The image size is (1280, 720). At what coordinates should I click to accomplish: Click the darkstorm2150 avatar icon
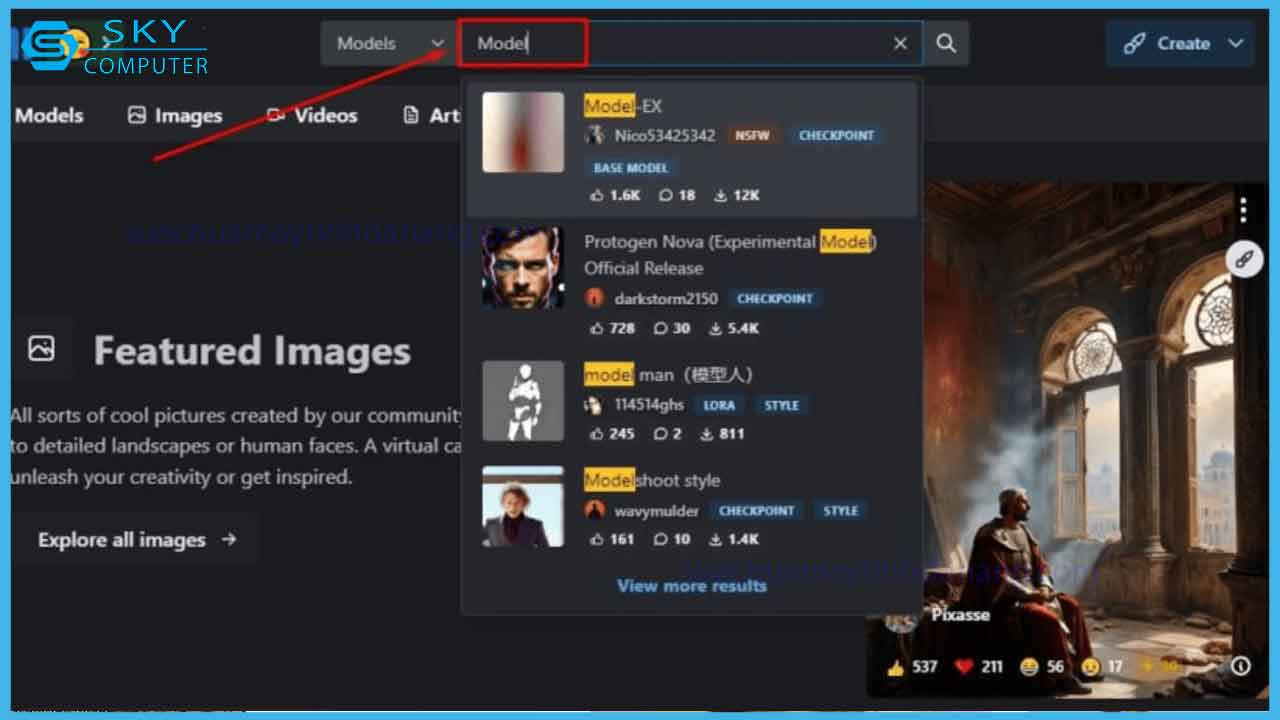point(595,298)
